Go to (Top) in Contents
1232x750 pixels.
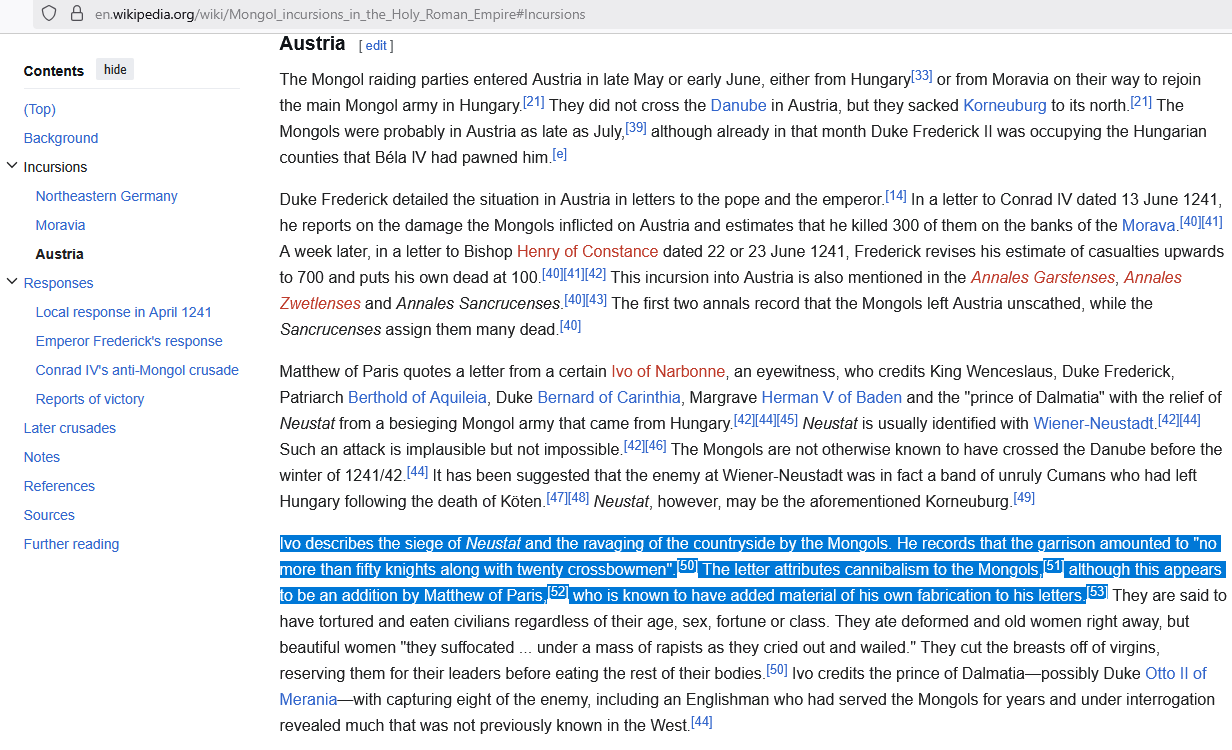point(40,109)
